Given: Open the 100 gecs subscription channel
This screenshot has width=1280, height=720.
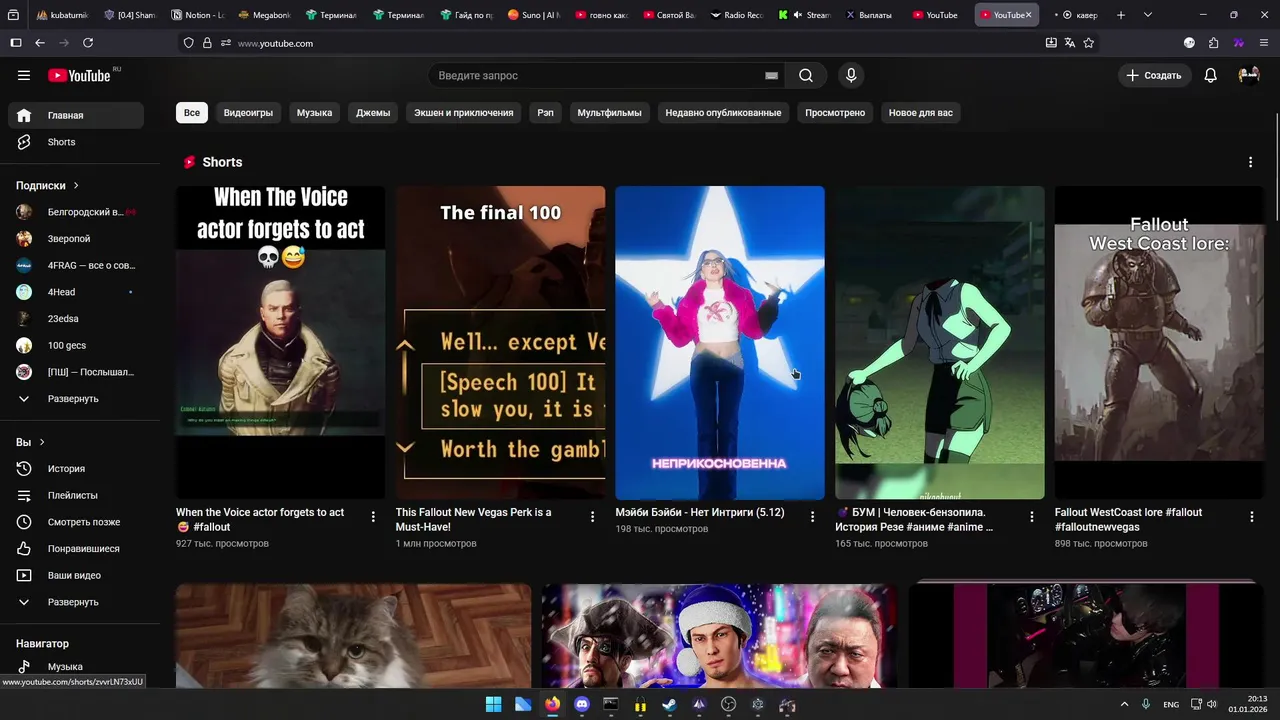Looking at the screenshot, I should tap(76, 345).
